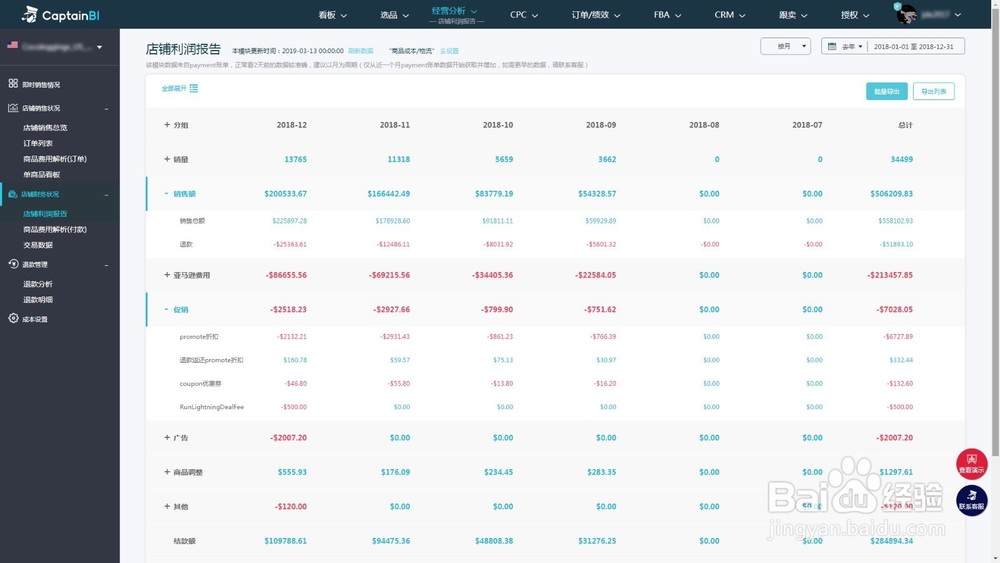Open the 去年 date range dropdown
Viewport: 1000px width, 563px height.
point(852,46)
